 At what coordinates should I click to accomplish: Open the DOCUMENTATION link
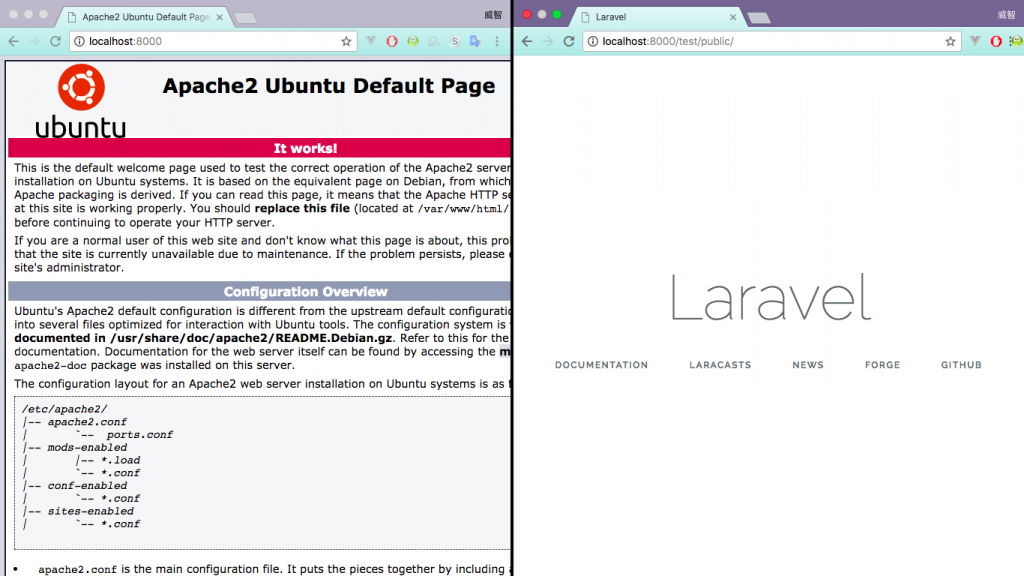point(601,365)
